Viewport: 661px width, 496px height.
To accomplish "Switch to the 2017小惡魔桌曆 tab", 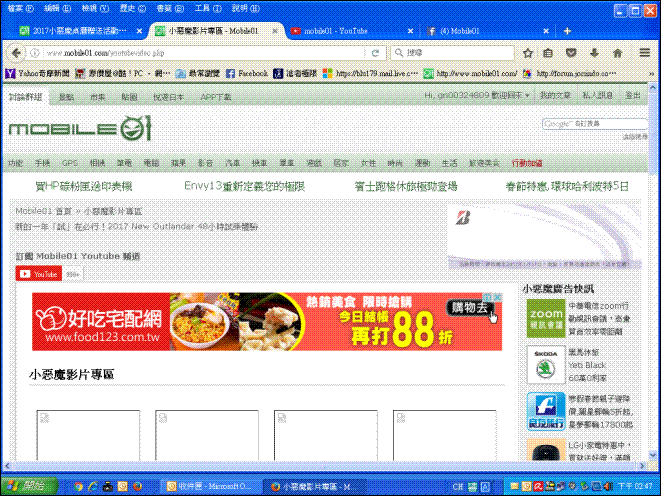I will (x=80, y=31).
